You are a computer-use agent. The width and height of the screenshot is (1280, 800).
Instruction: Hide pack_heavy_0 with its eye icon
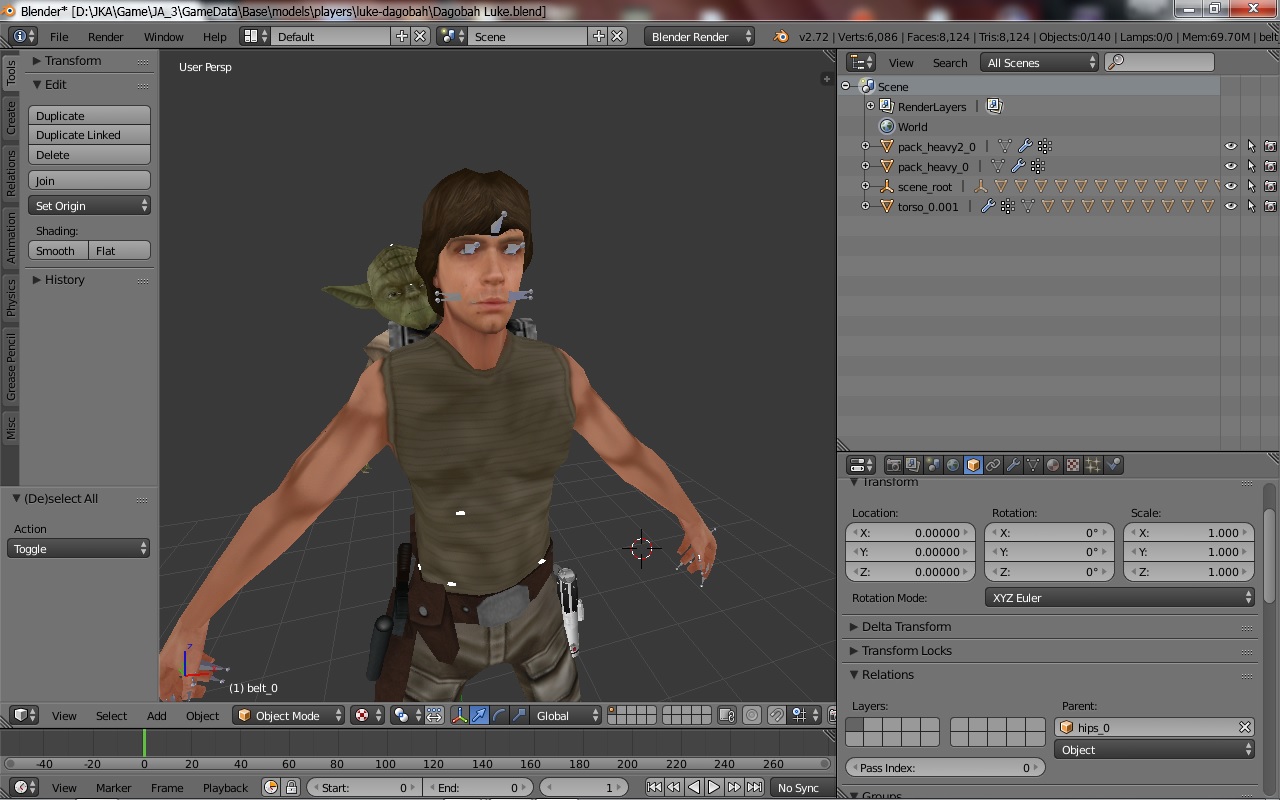point(1231,166)
